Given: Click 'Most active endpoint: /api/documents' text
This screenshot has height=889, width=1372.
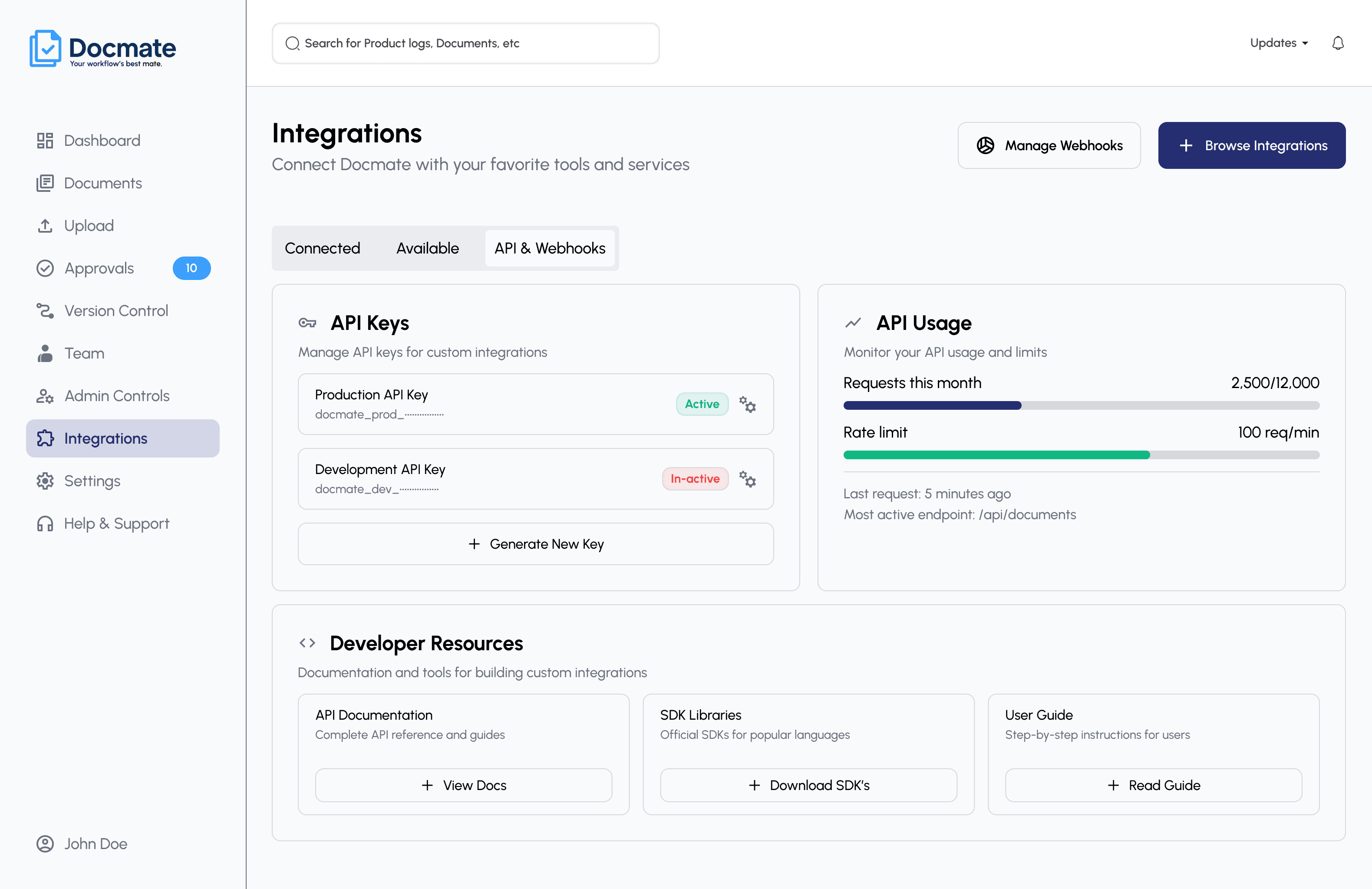Looking at the screenshot, I should pos(960,514).
